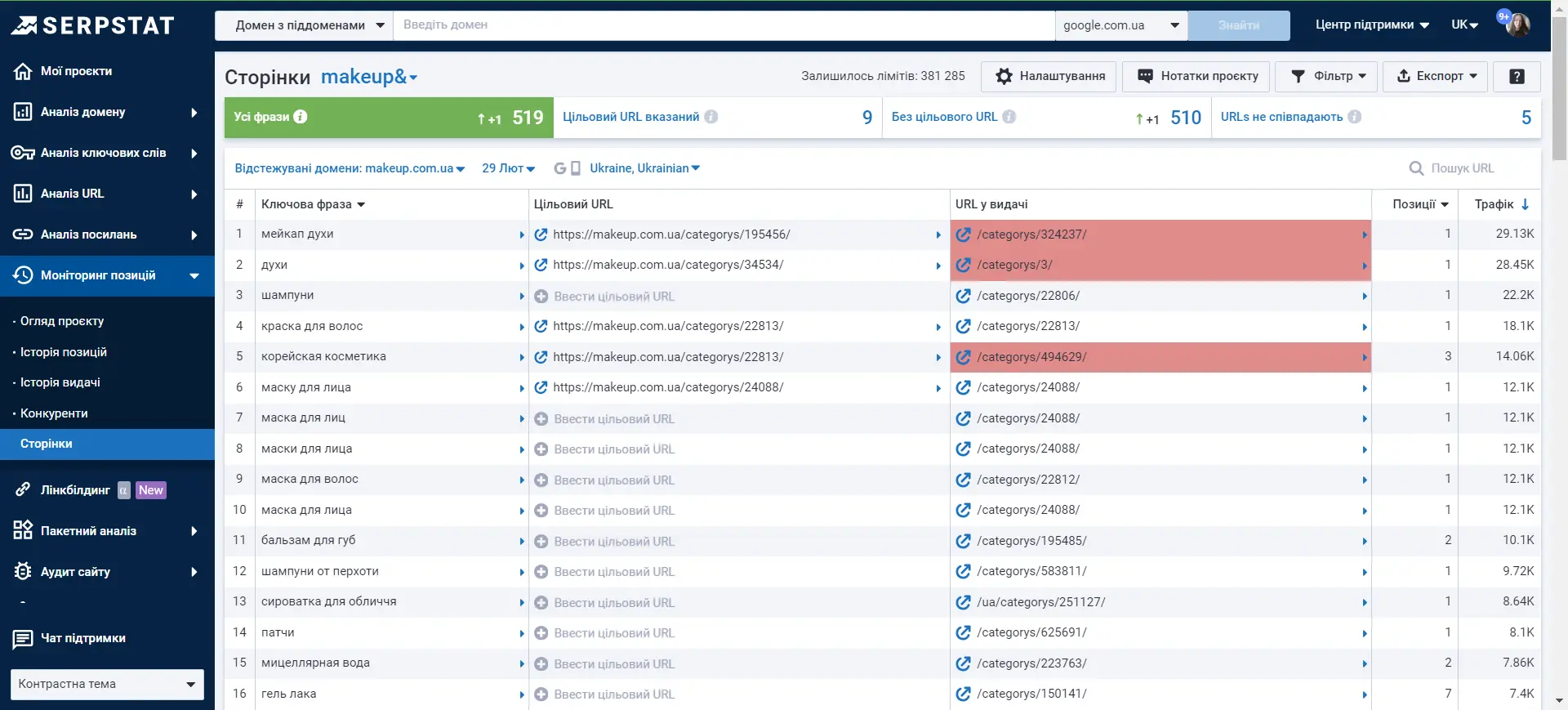The image size is (1568, 710).
Task: Open the makeup& project dropdown
Action: [369, 77]
